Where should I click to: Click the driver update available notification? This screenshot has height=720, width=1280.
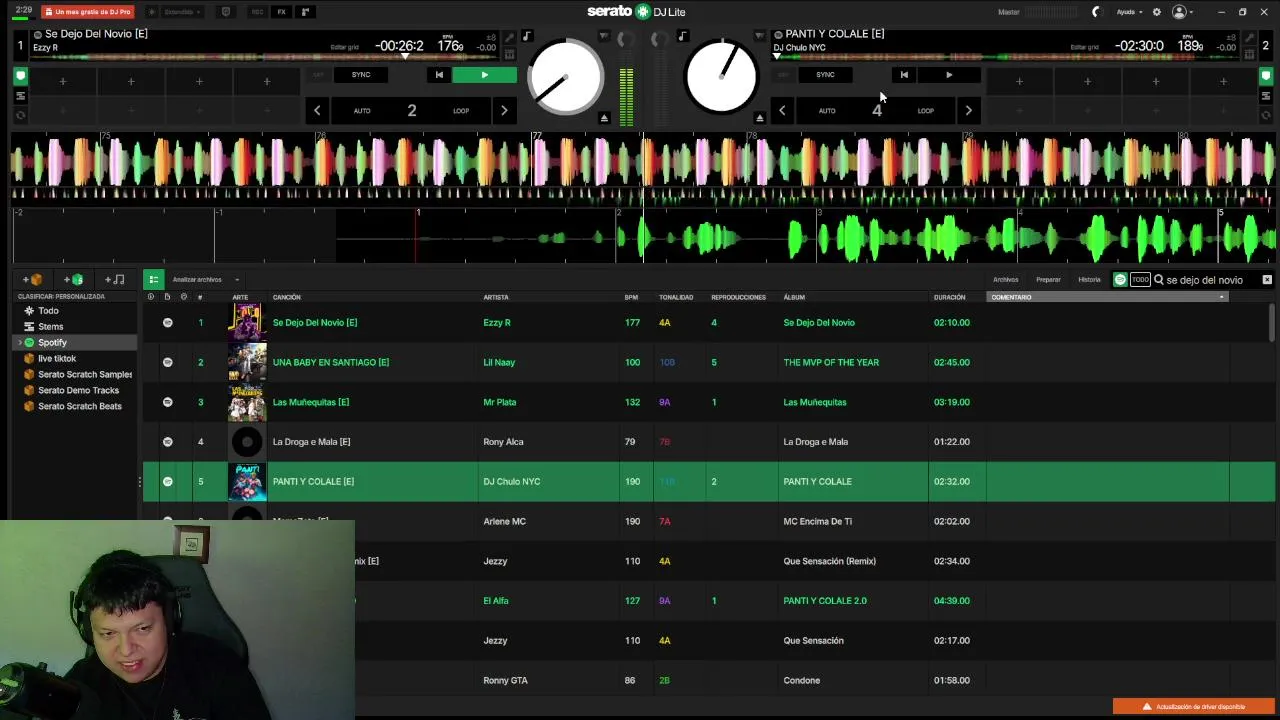coord(1194,707)
